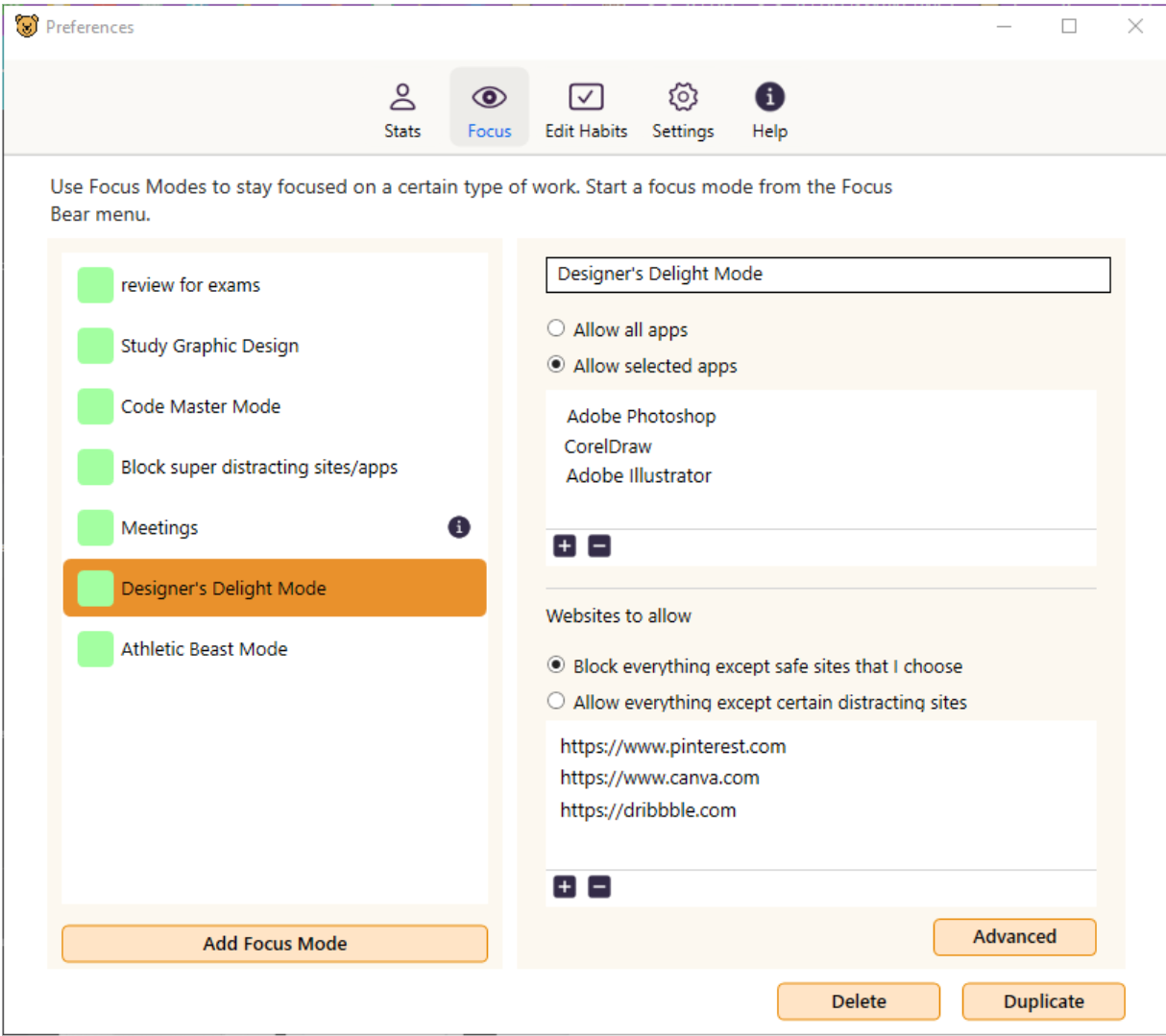The width and height of the screenshot is (1166, 1036).
Task: Select the Code Master Mode entry
Action: (275, 406)
